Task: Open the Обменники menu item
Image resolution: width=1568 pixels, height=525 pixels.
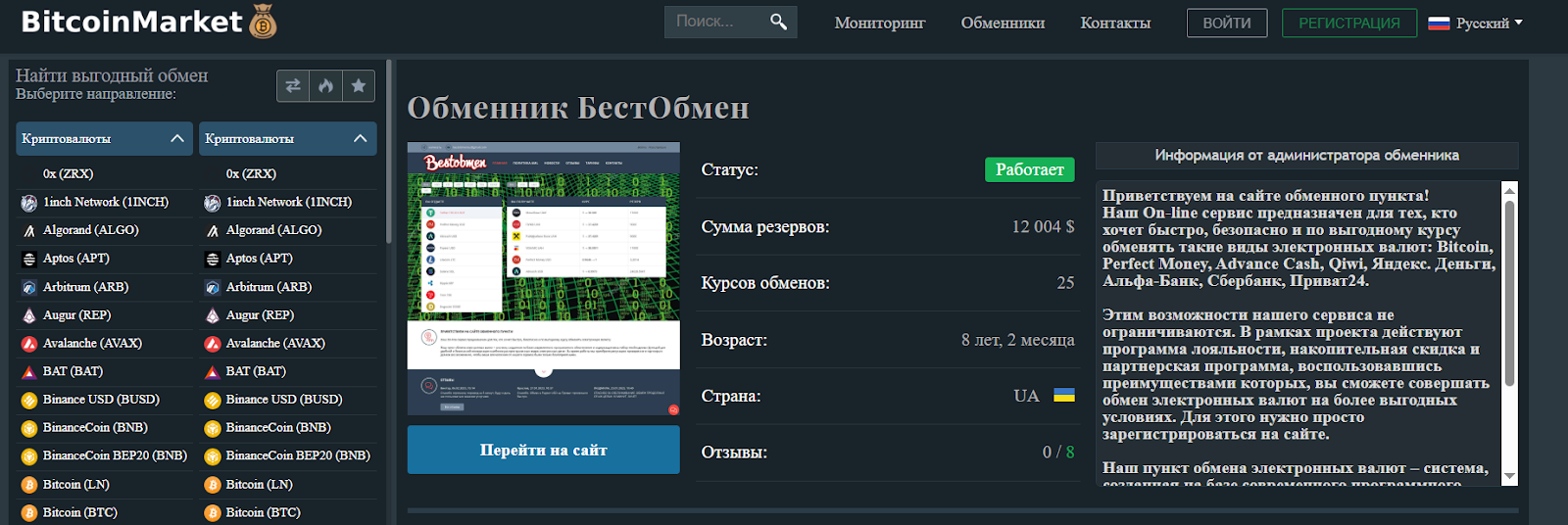Action: click(x=1003, y=23)
